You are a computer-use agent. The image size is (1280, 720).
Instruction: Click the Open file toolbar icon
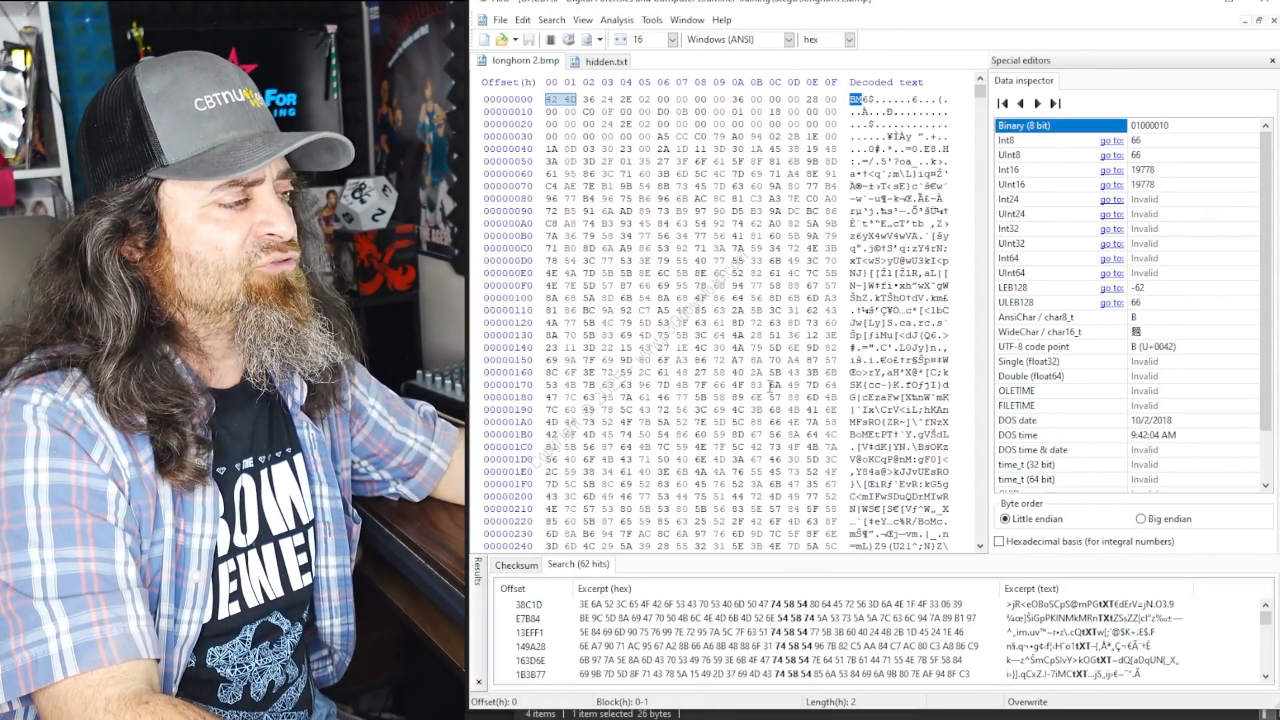point(501,40)
